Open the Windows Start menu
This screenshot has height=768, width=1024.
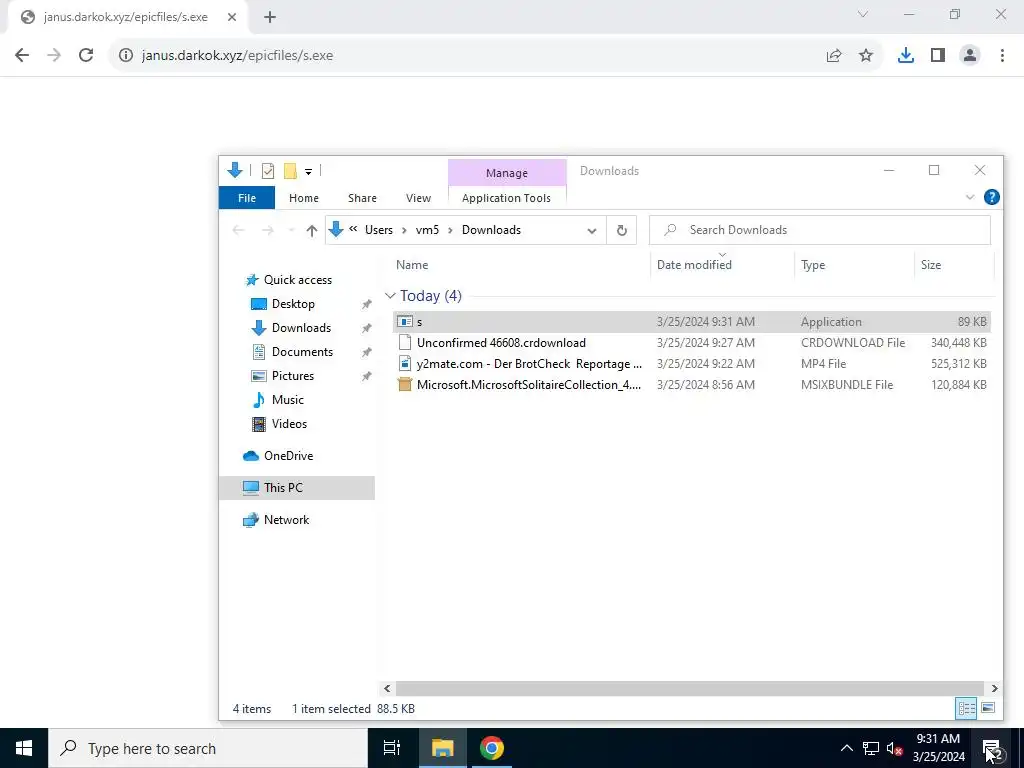[24, 748]
